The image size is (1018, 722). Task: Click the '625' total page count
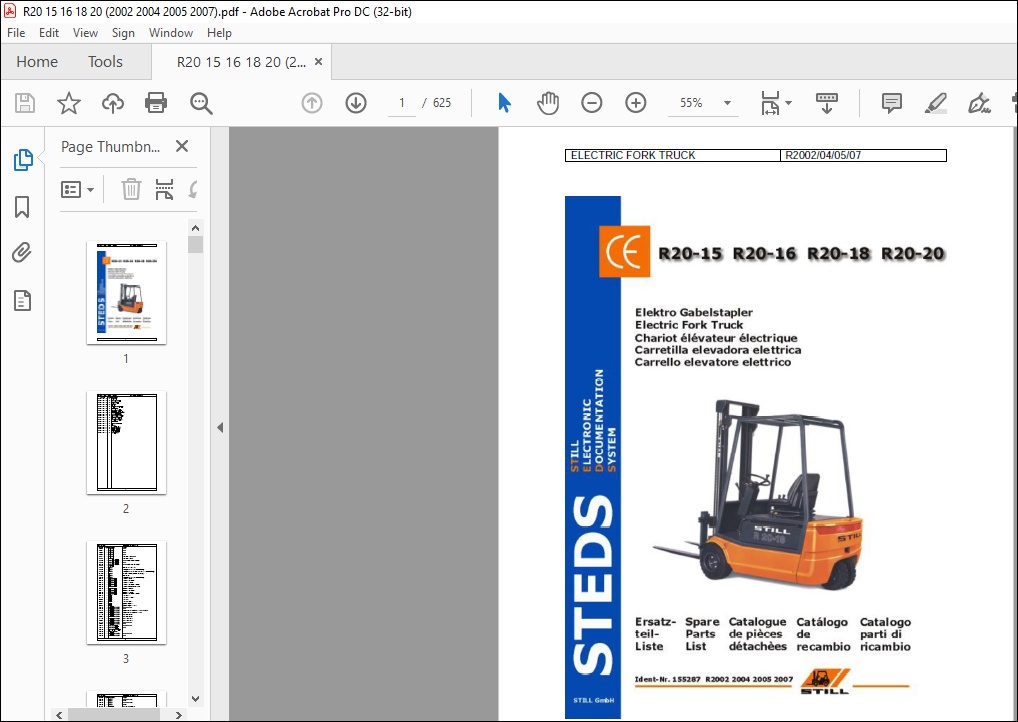point(441,103)
